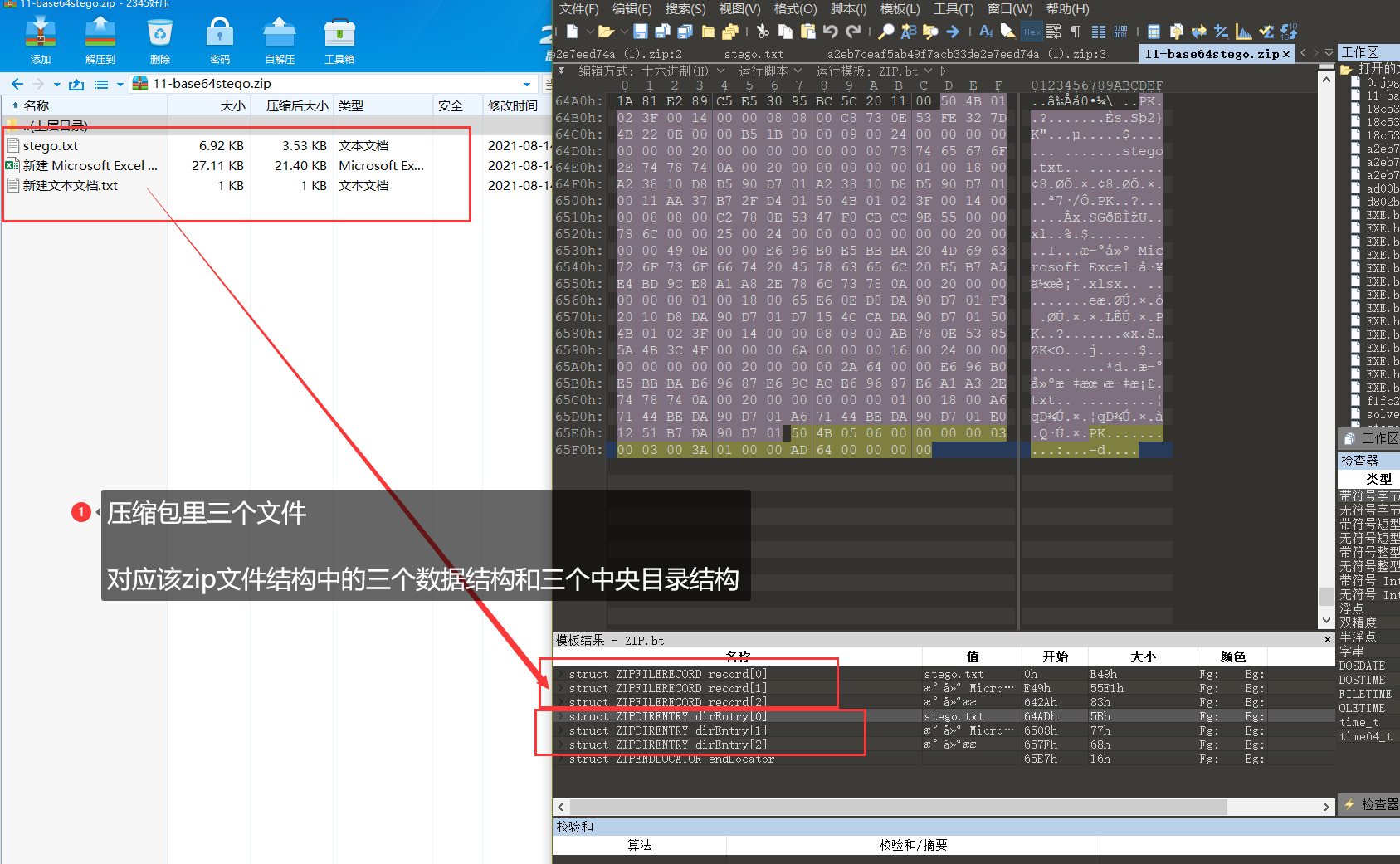Click the Redo arrow icon
The height and width of the screenshot is (864, 1400).
[x=853, y=32]
